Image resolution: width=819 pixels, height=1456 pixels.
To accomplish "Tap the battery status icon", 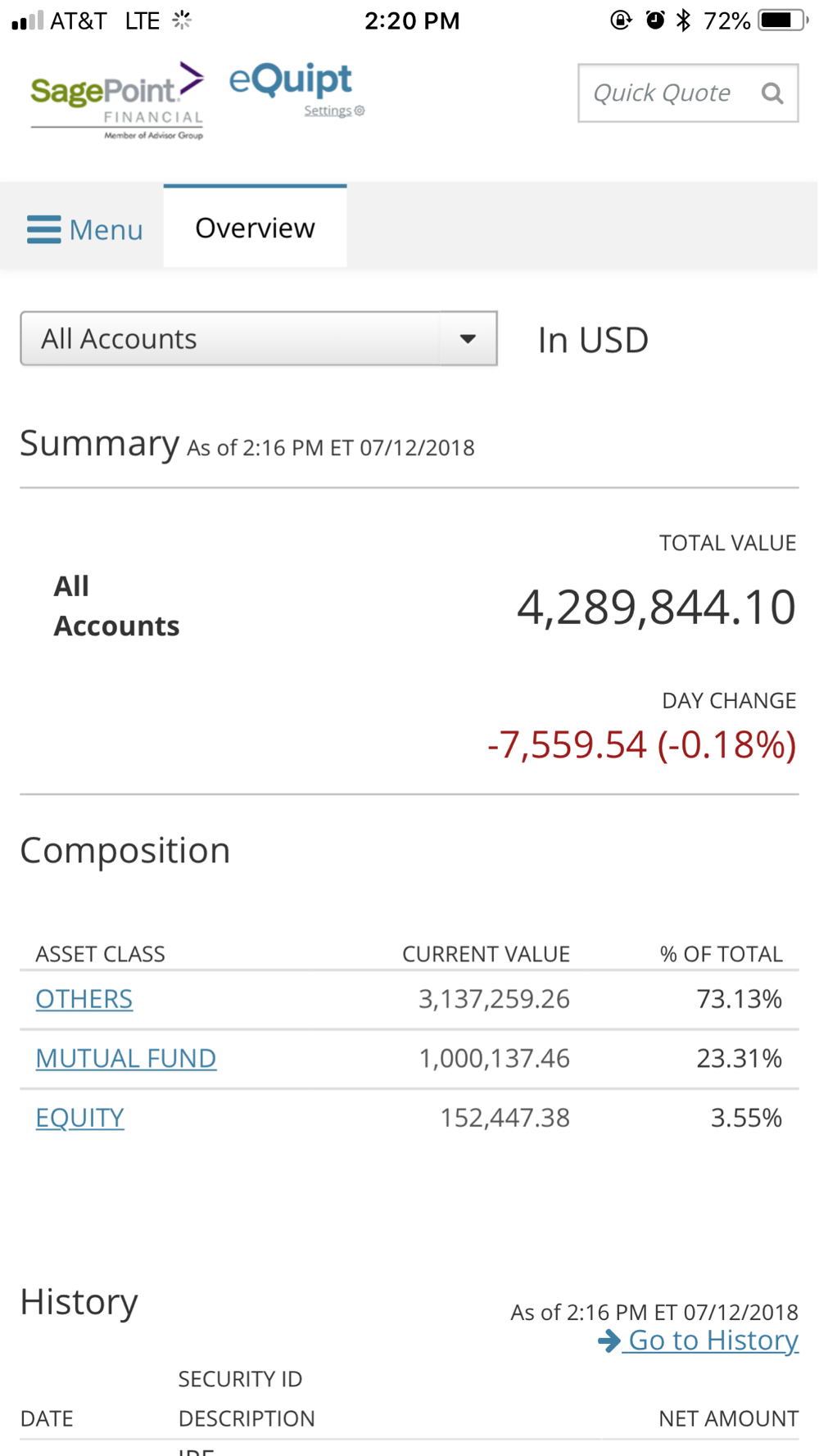I will click(781, 20).
